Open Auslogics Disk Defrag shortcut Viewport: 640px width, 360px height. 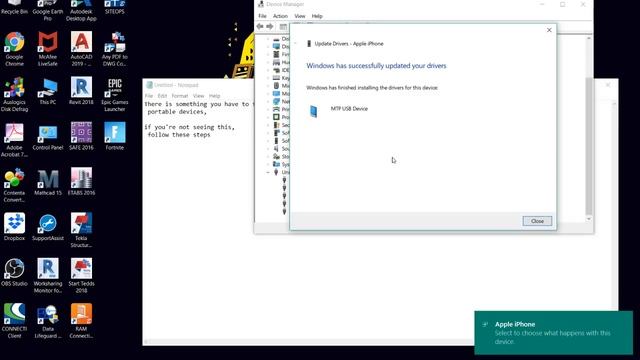pos(14,94)
